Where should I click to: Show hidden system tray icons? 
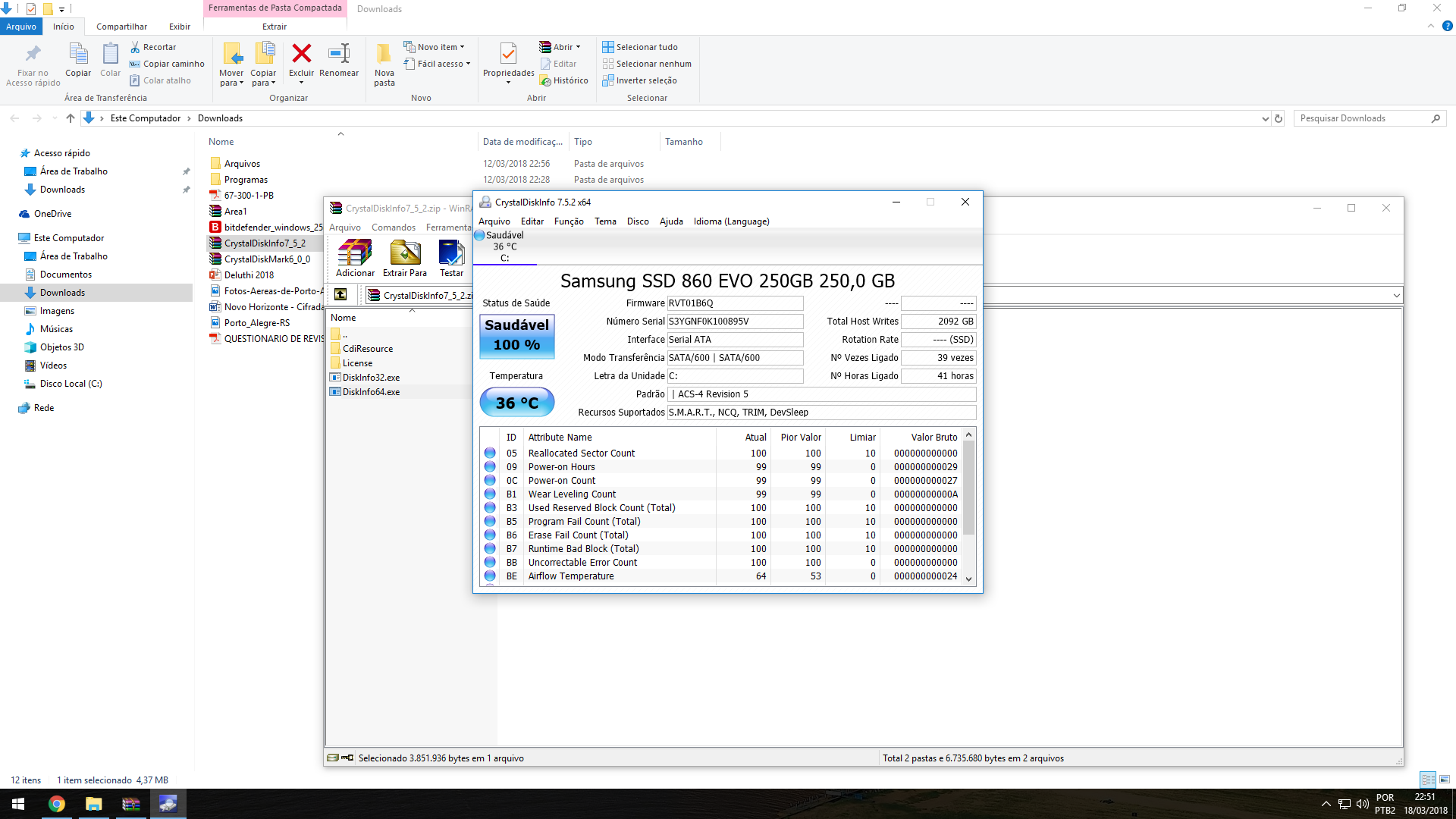tap(1326, 804)
